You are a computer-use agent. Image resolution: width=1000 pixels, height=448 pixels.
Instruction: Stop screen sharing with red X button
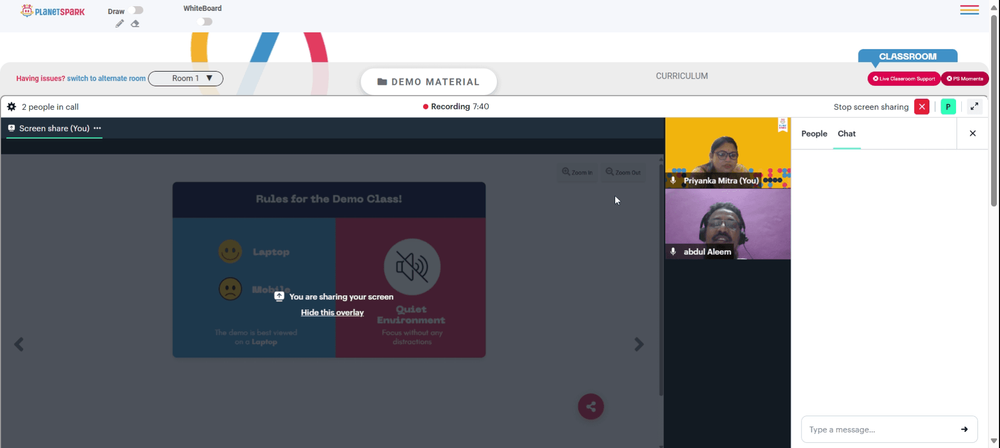coord(922,107)
